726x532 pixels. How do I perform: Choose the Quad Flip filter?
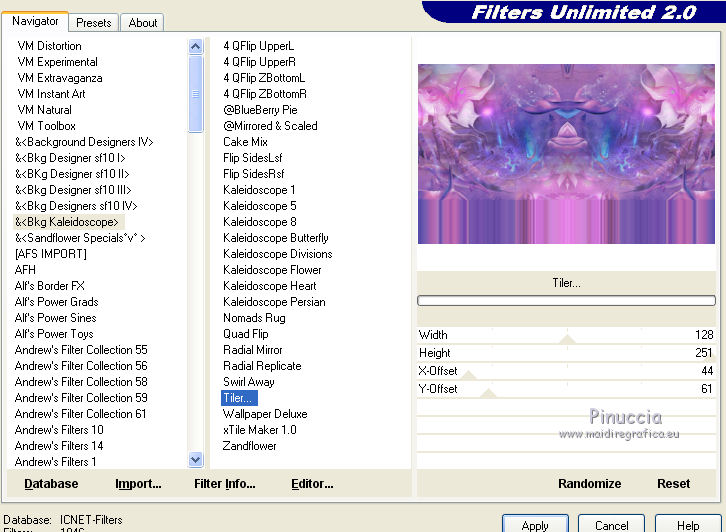click(245, 334)
